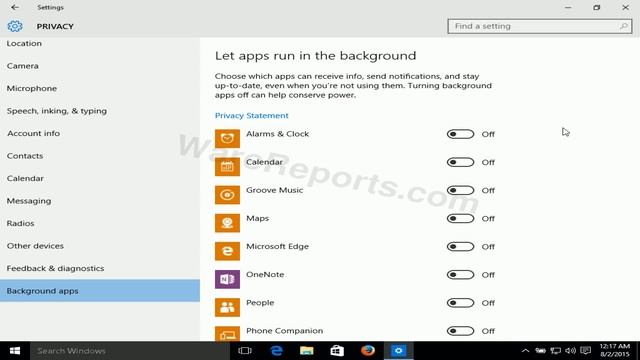Image resolution: width=640 pixels, height=360 pixels.
Task: Toggle the Maps background switch
Action: point(460,218)
